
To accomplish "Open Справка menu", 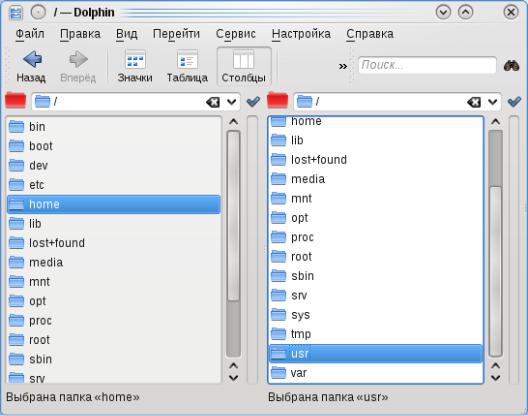I will coord(370,34).
